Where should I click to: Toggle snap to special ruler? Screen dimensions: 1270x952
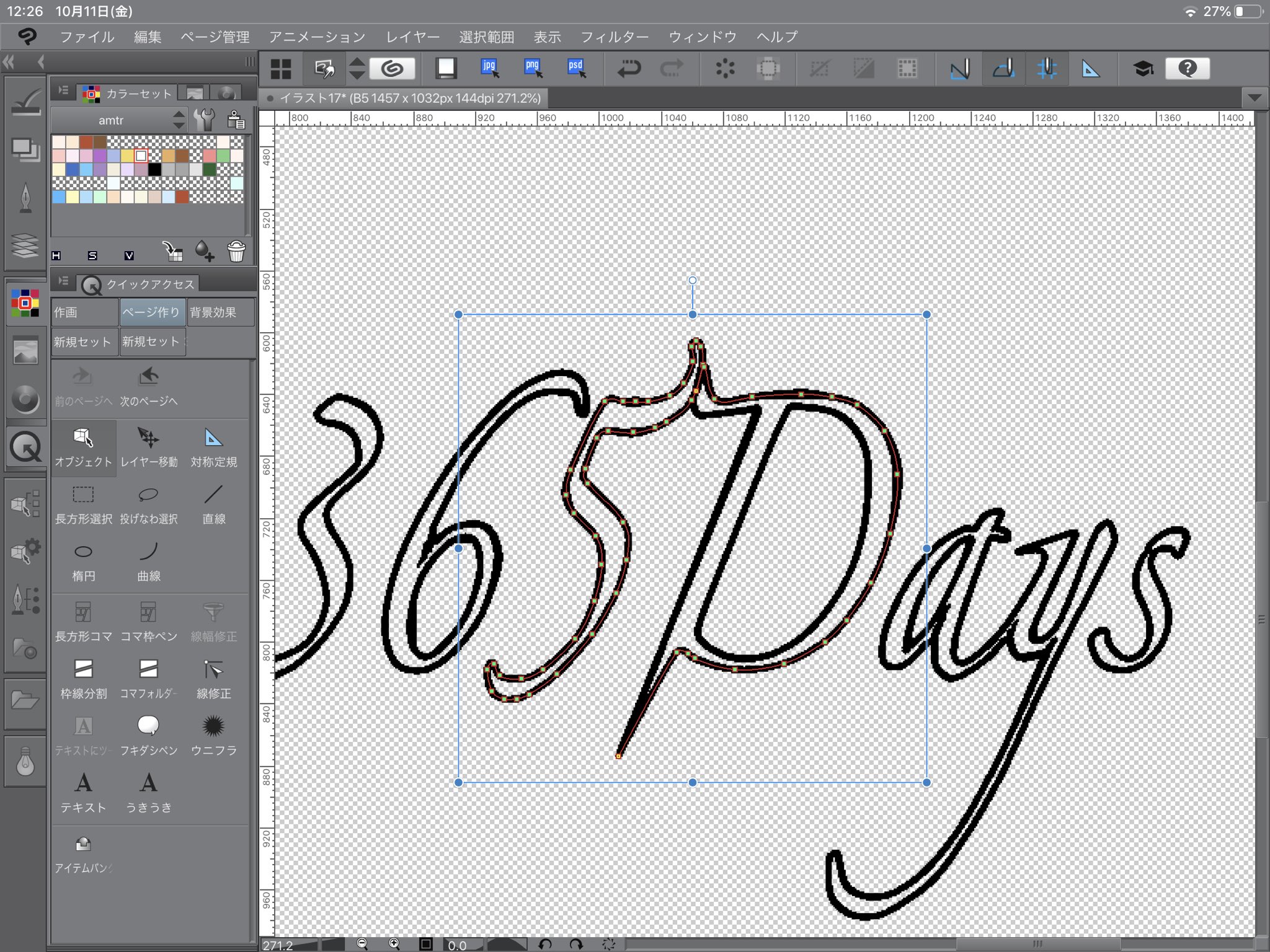click(1003, 68)
